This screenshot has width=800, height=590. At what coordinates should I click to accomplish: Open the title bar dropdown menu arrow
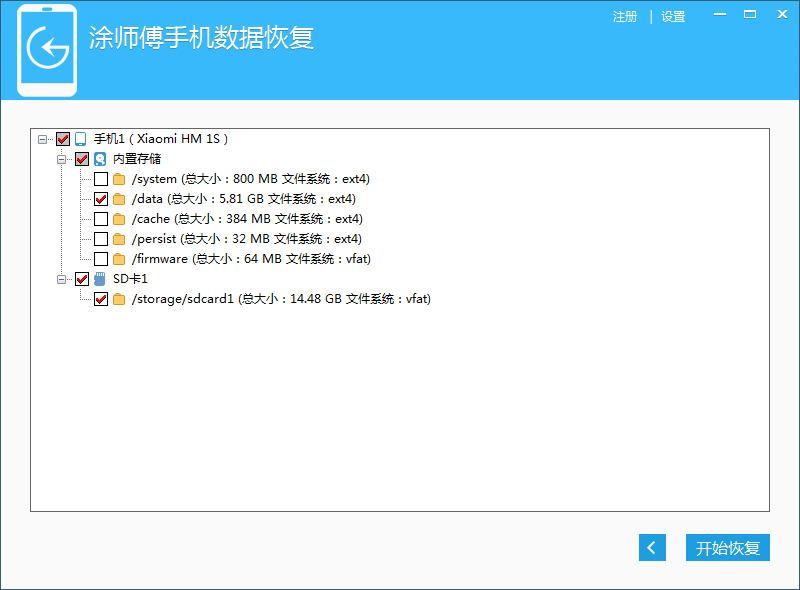click(721, 16)
